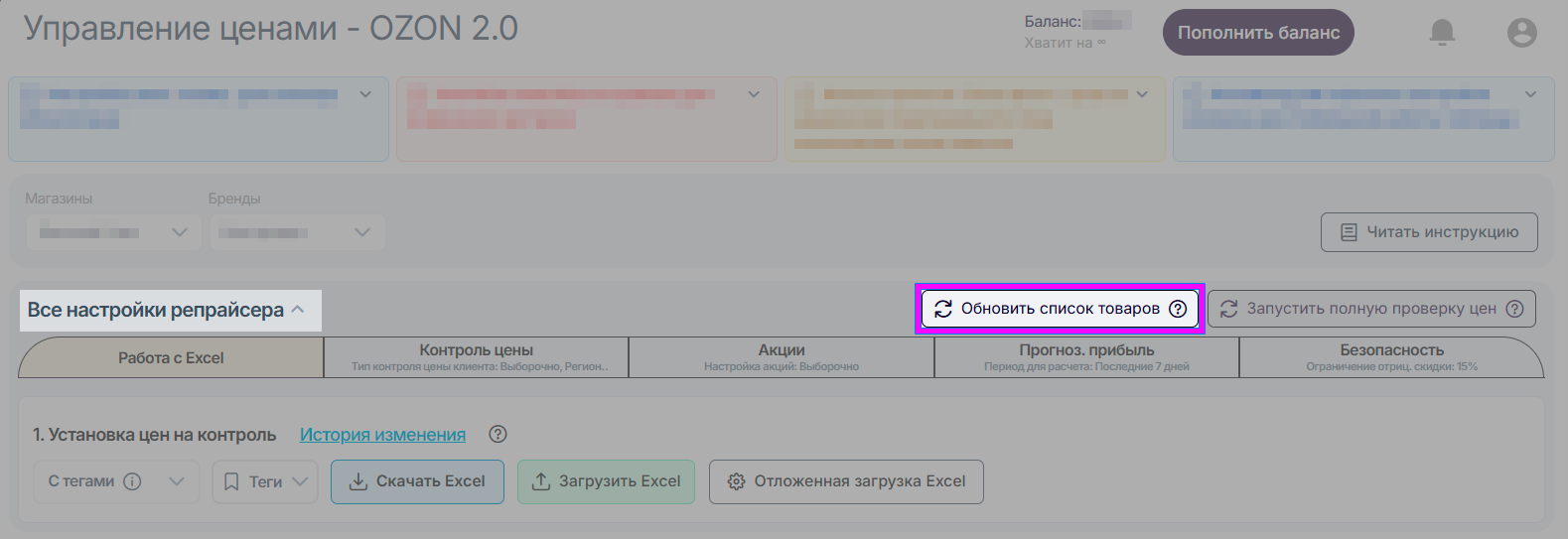Open the user account profile icon
This screenshot has width=1568, height=539.
(x=1521, y=33)
